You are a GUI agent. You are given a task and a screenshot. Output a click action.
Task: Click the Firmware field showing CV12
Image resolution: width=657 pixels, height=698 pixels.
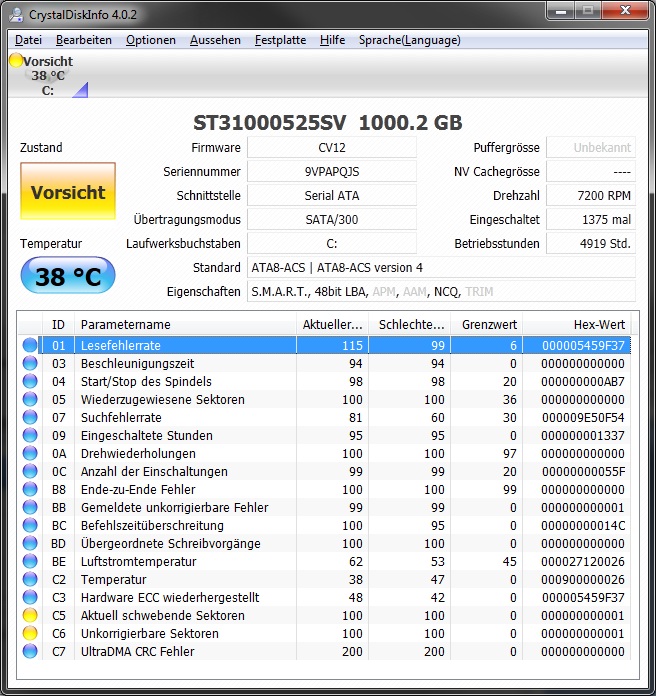tap(332, 147)
